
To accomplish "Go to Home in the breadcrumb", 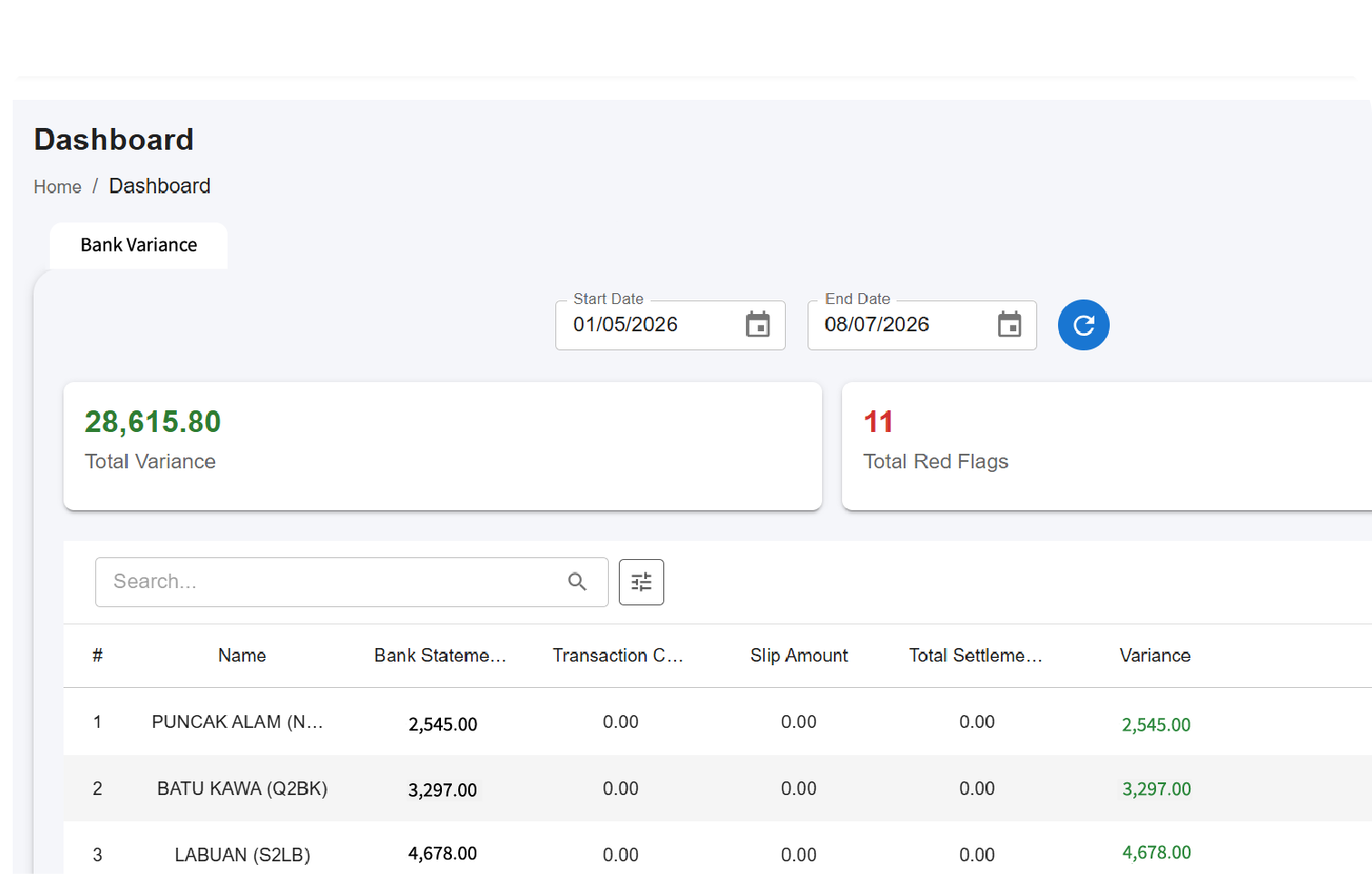I will [57, 187].
